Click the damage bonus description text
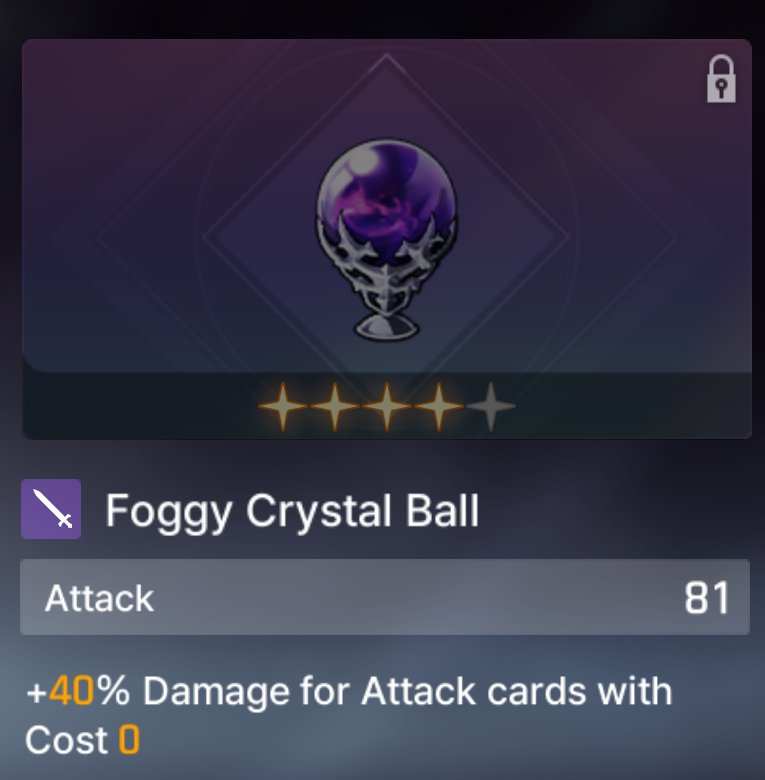This screenshot has width=765, height=780. (x=348, y=715)
